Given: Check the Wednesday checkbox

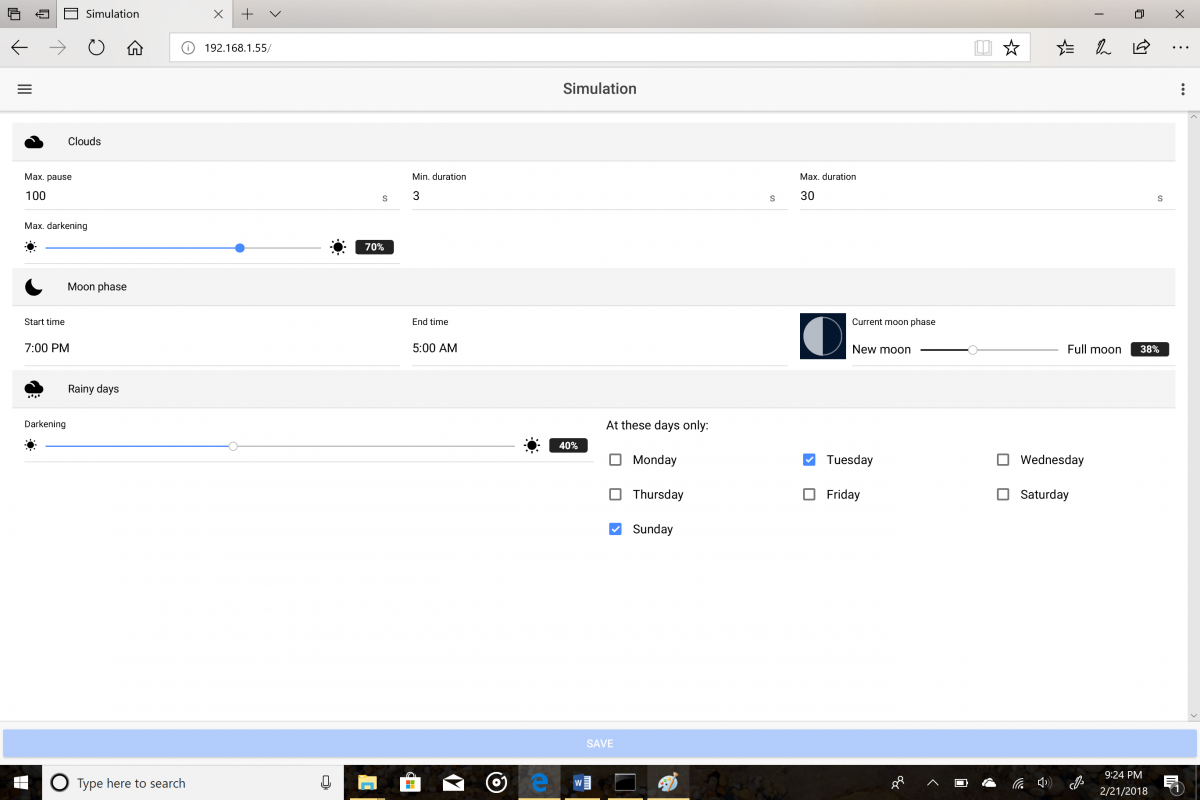Looking at the screenshot, I should click(1003, 460).
